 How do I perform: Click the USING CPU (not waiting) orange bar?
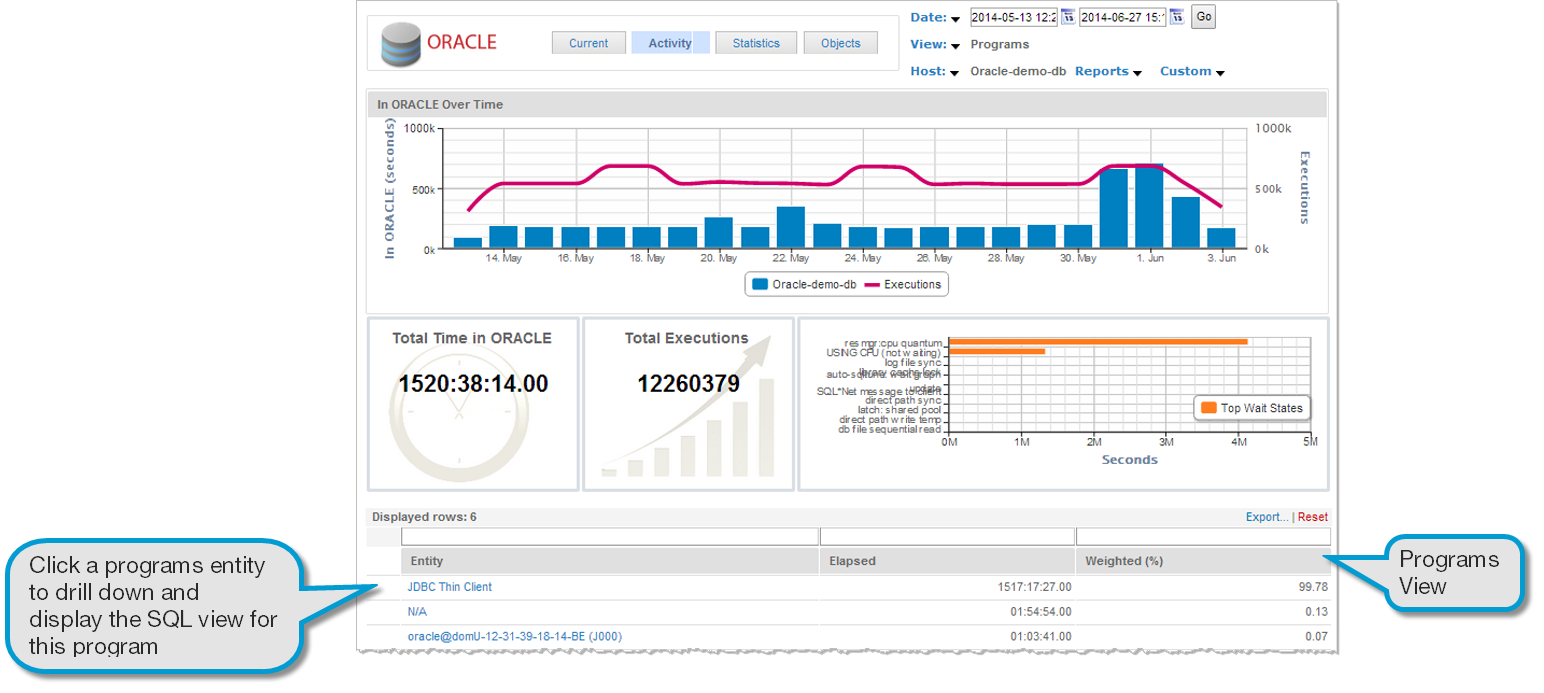pos(997,352)
